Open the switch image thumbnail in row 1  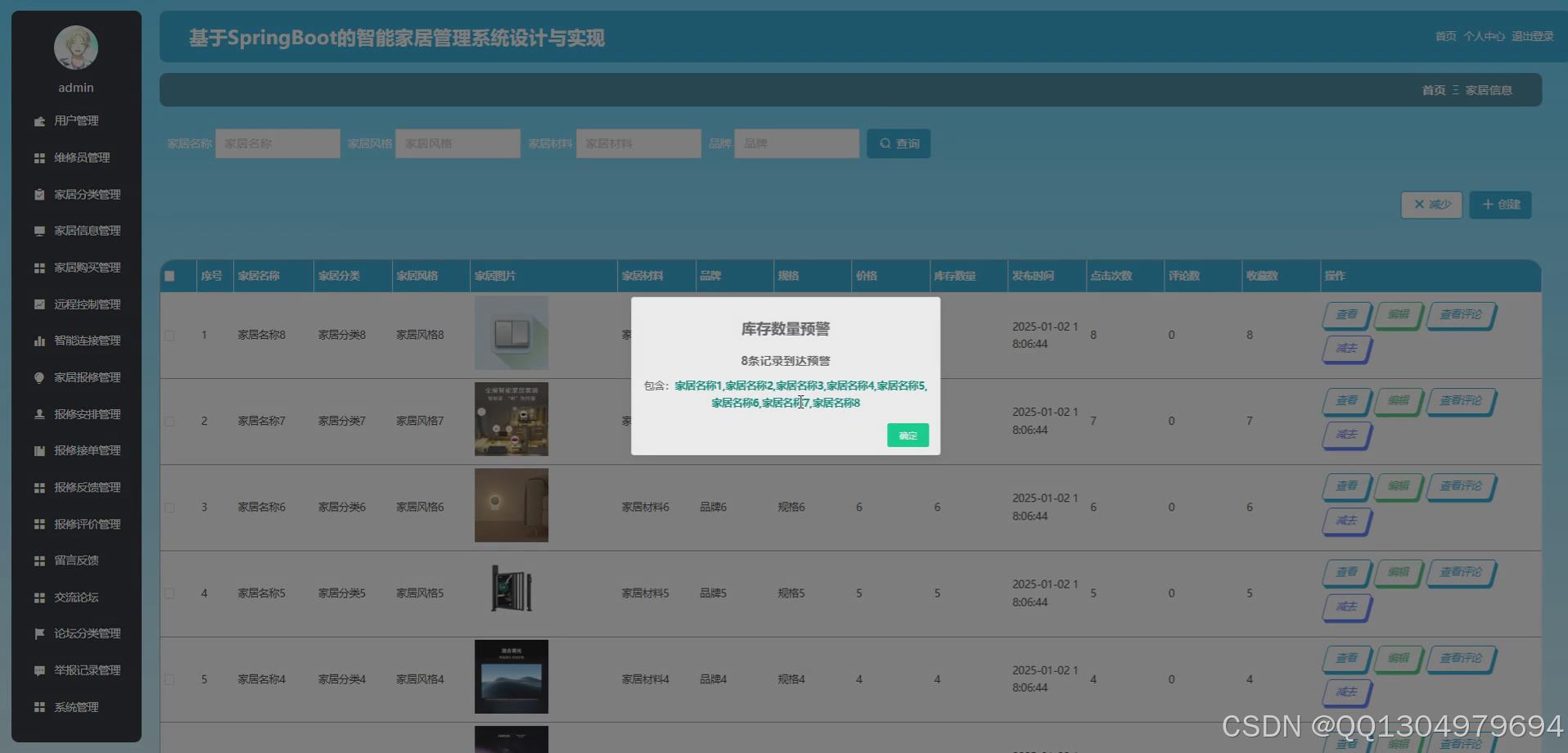click(x=511, y=333)
